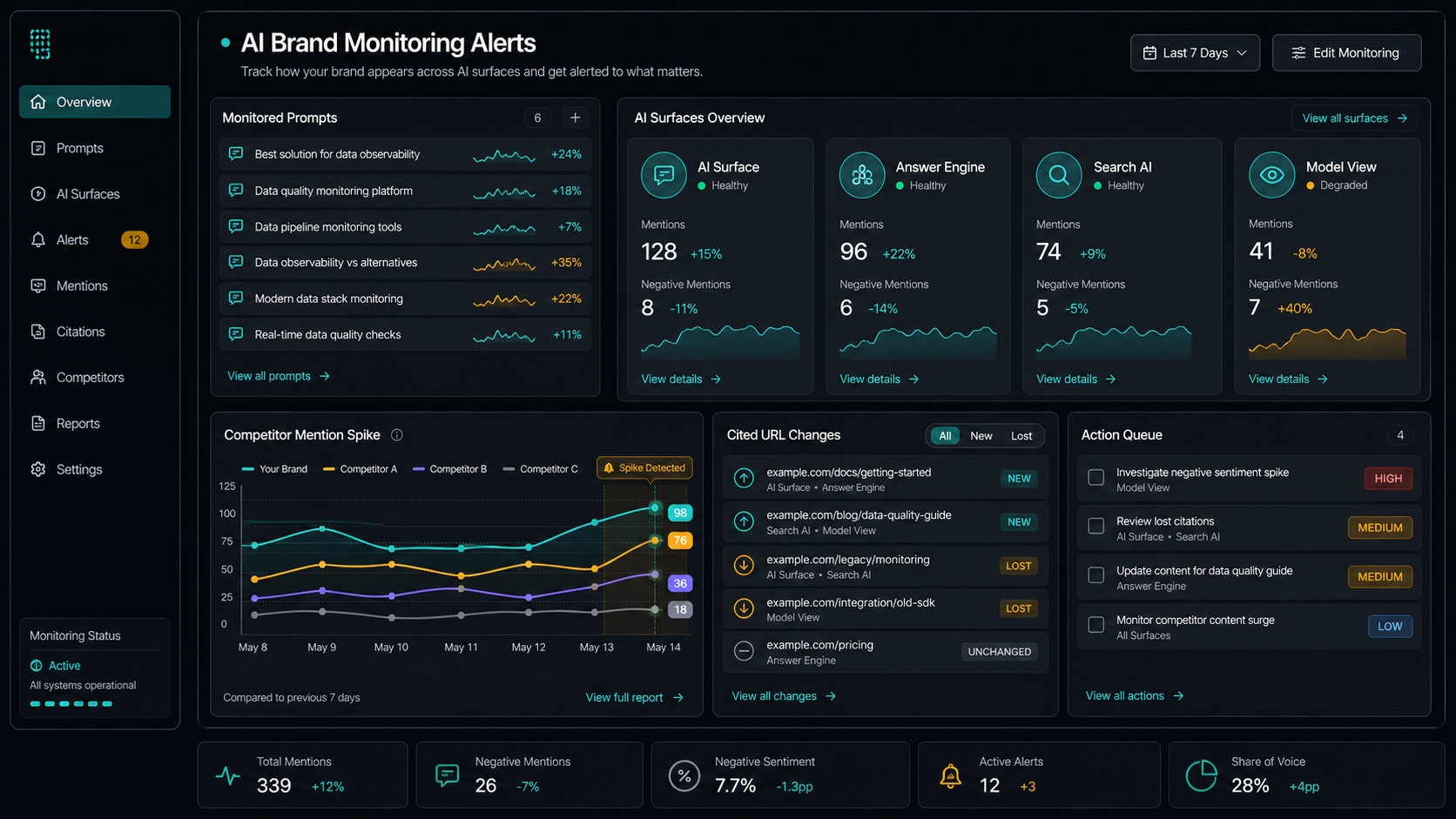Click the Negative Sentiment percent icon
This screenshot has width=1456, height=819.
(684, 775)
